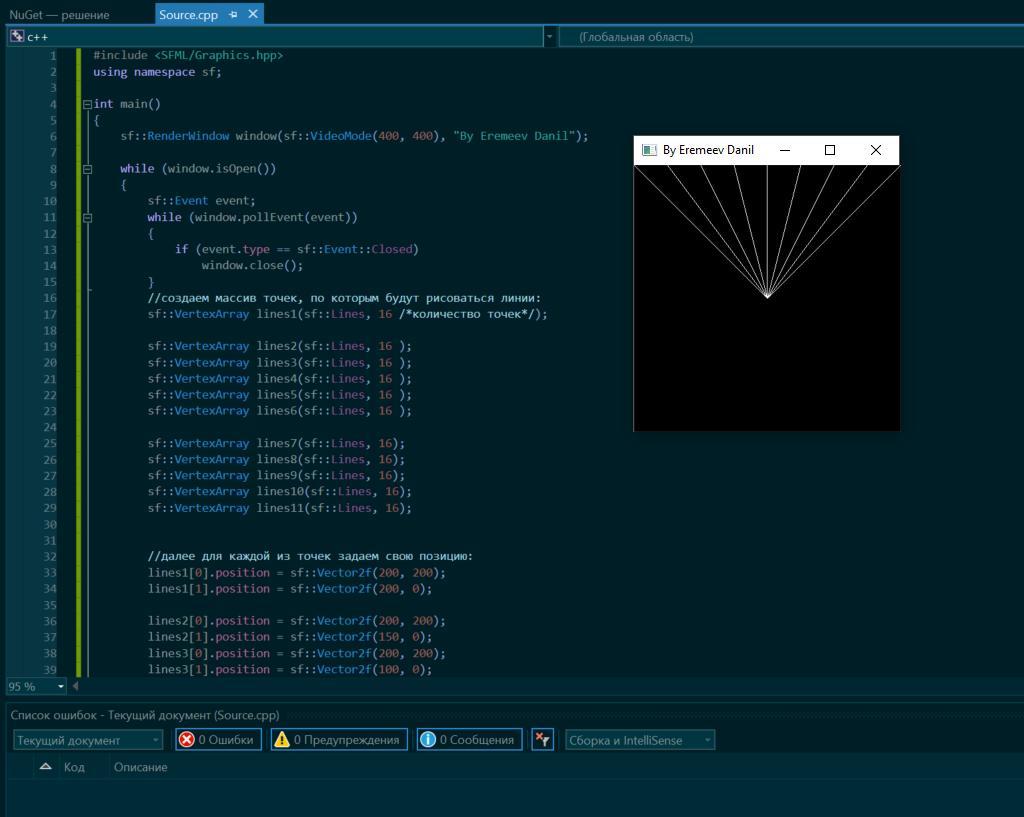Open the Текущий документ scope dropdown
Screen dimensions: 1024x817
coord(87,740)
